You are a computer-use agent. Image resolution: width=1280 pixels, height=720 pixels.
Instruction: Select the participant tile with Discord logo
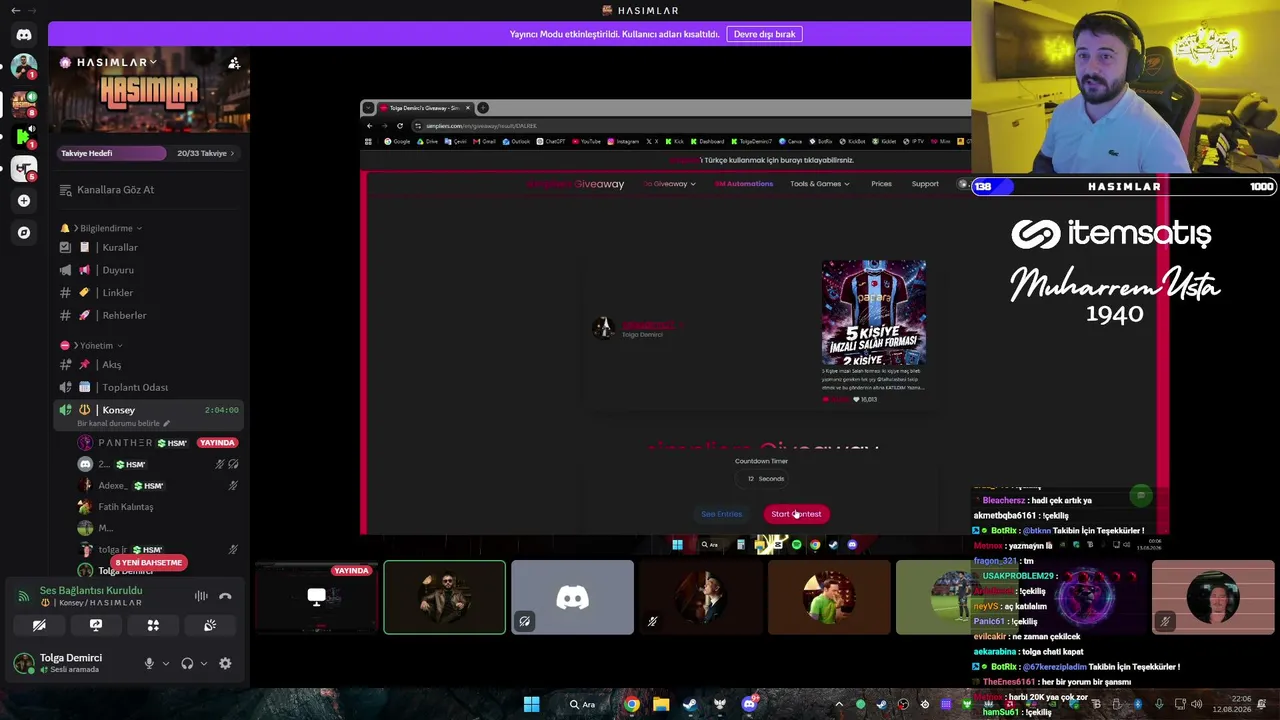click(572, 597)
